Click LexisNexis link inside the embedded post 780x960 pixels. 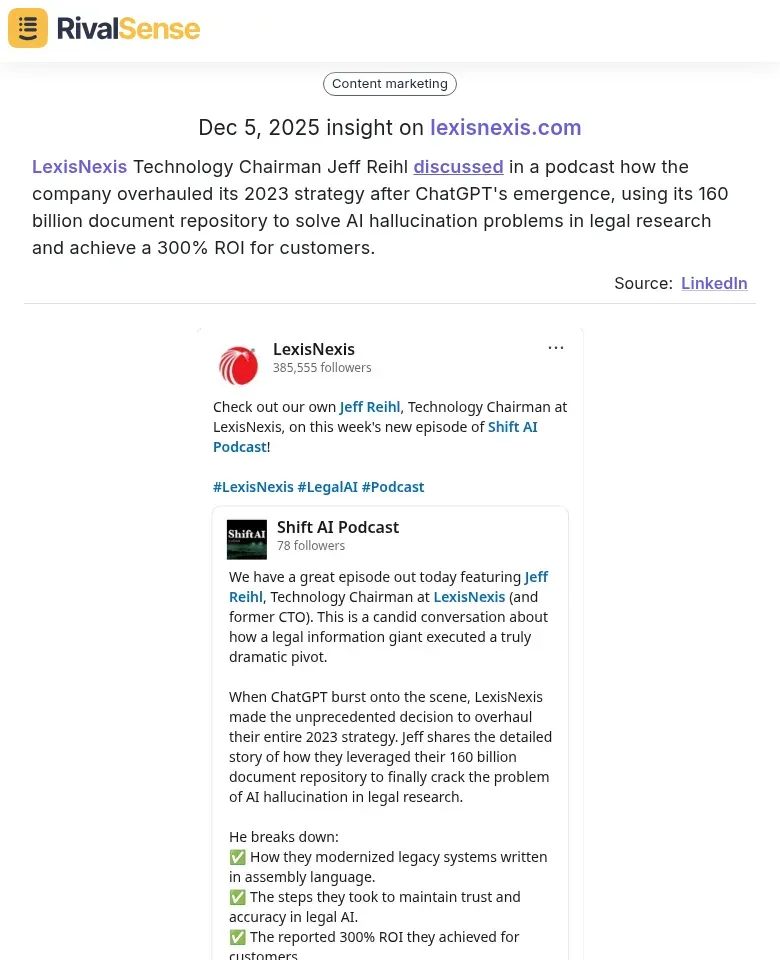[x=469, y=597]
